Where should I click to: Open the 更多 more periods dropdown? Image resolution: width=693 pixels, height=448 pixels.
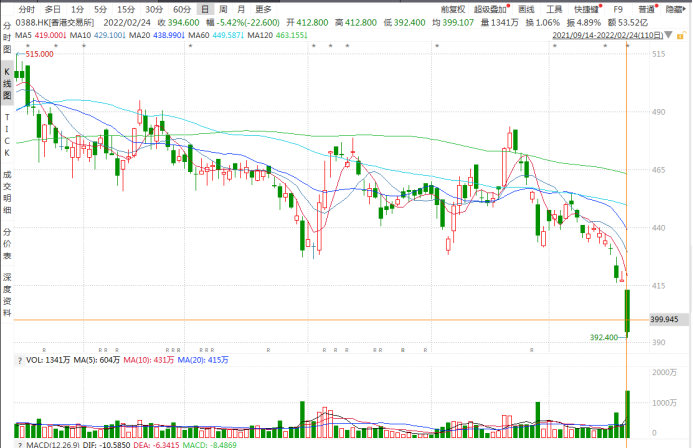(x=264, y=8)
